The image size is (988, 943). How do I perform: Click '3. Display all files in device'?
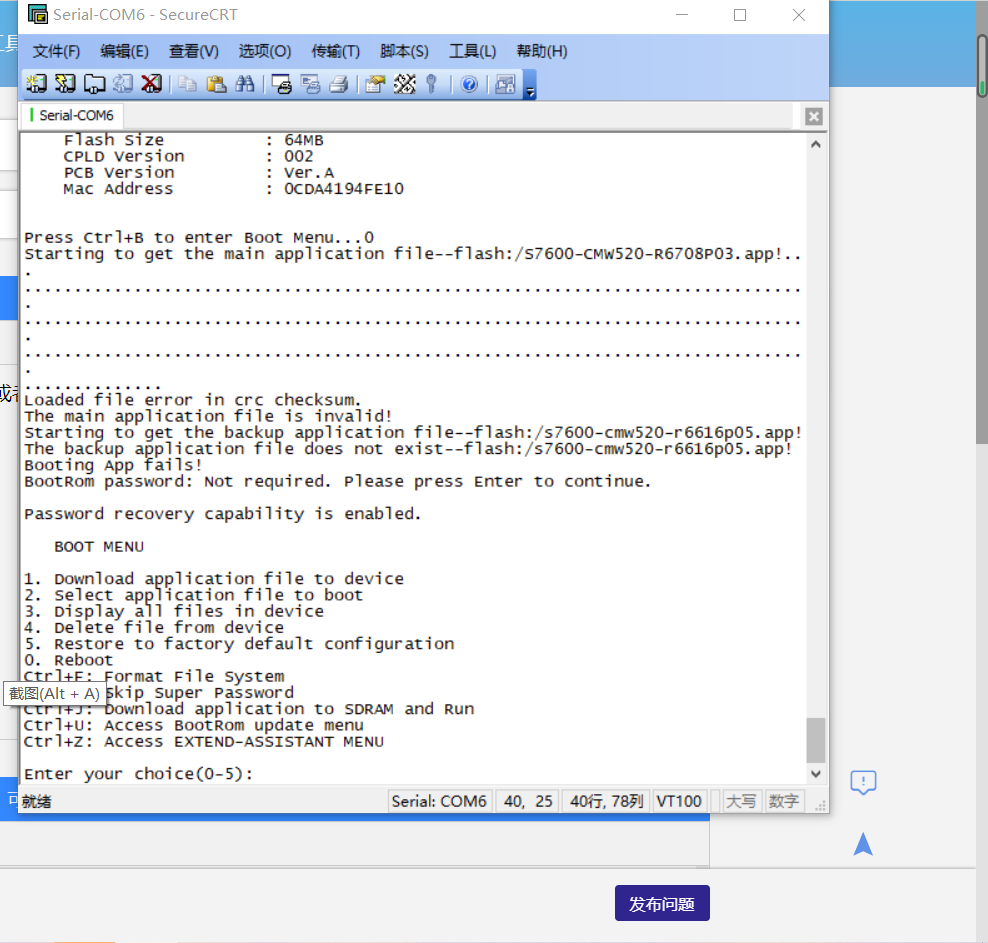click(174, 611)
